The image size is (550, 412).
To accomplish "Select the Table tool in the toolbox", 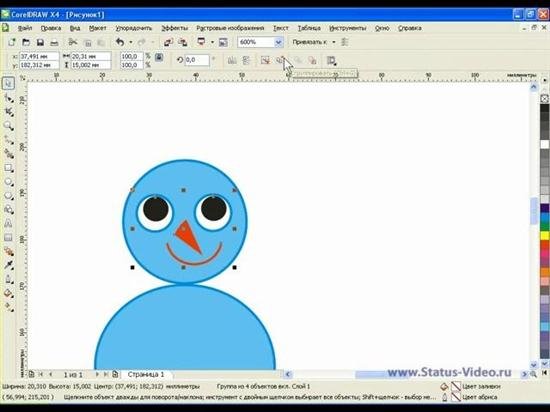I will pos(9,237).
